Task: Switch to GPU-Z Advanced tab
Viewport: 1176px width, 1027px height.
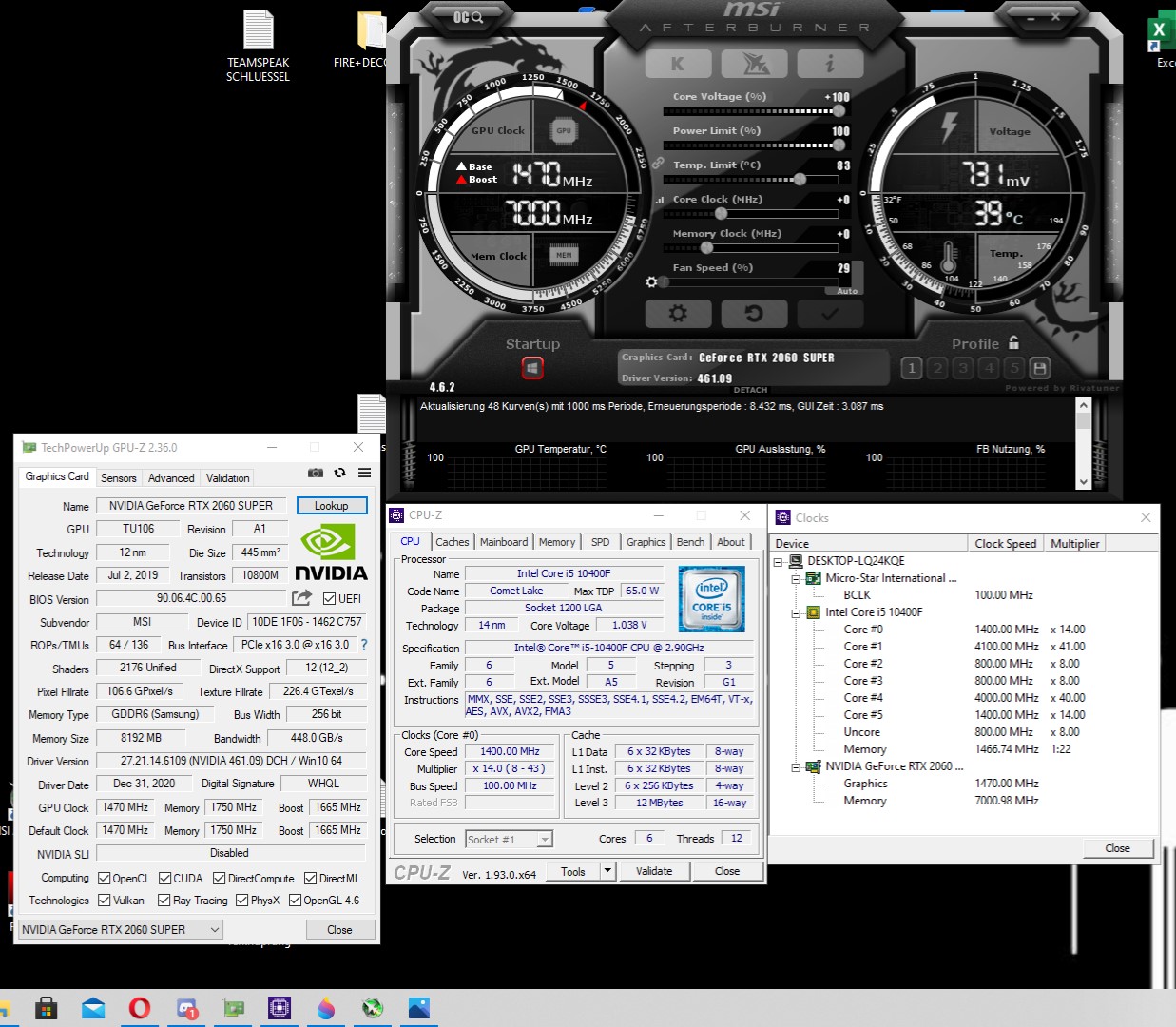Action: [171, 477]
